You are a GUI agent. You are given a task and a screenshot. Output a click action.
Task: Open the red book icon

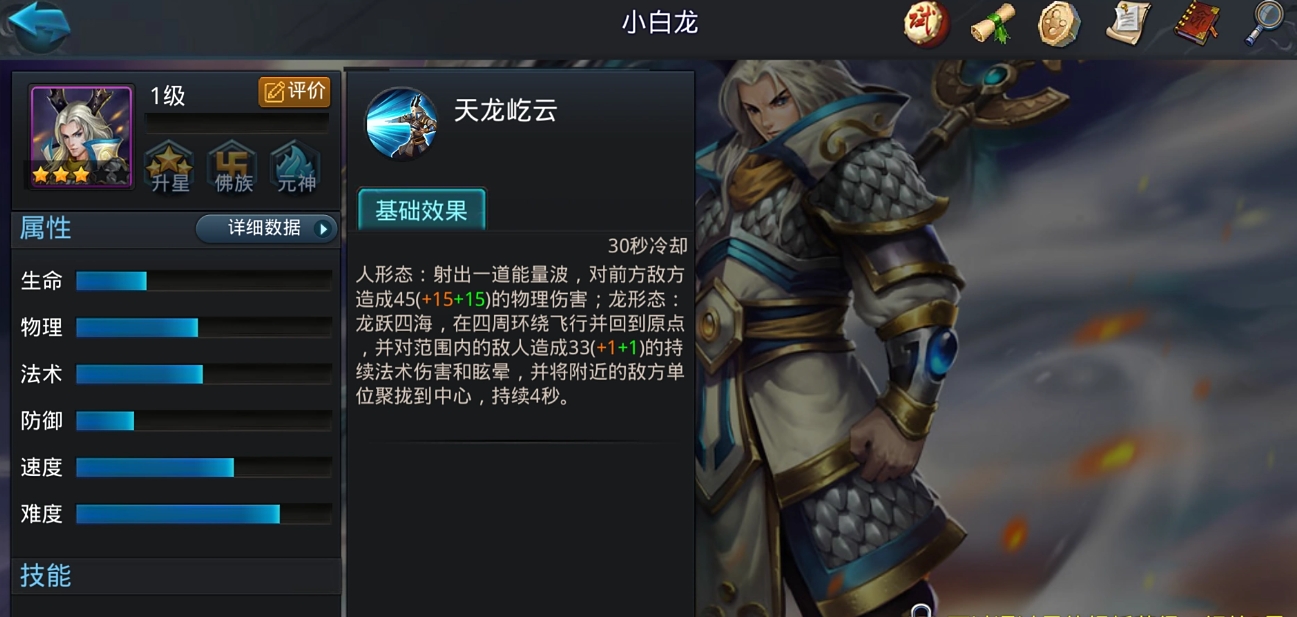(x=1195, y=24)
